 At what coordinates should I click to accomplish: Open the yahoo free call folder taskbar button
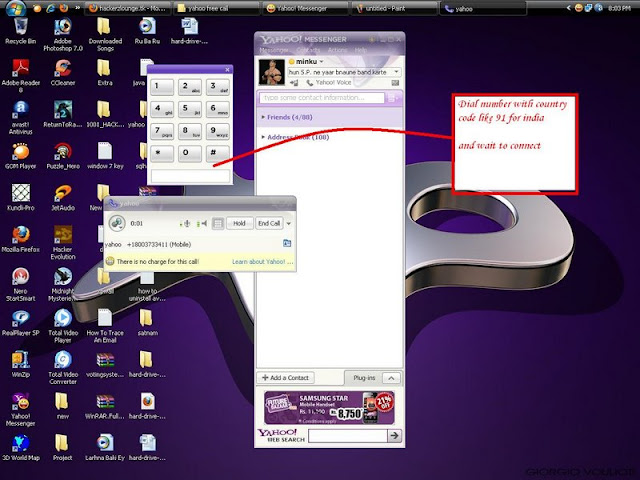(216, 8)
